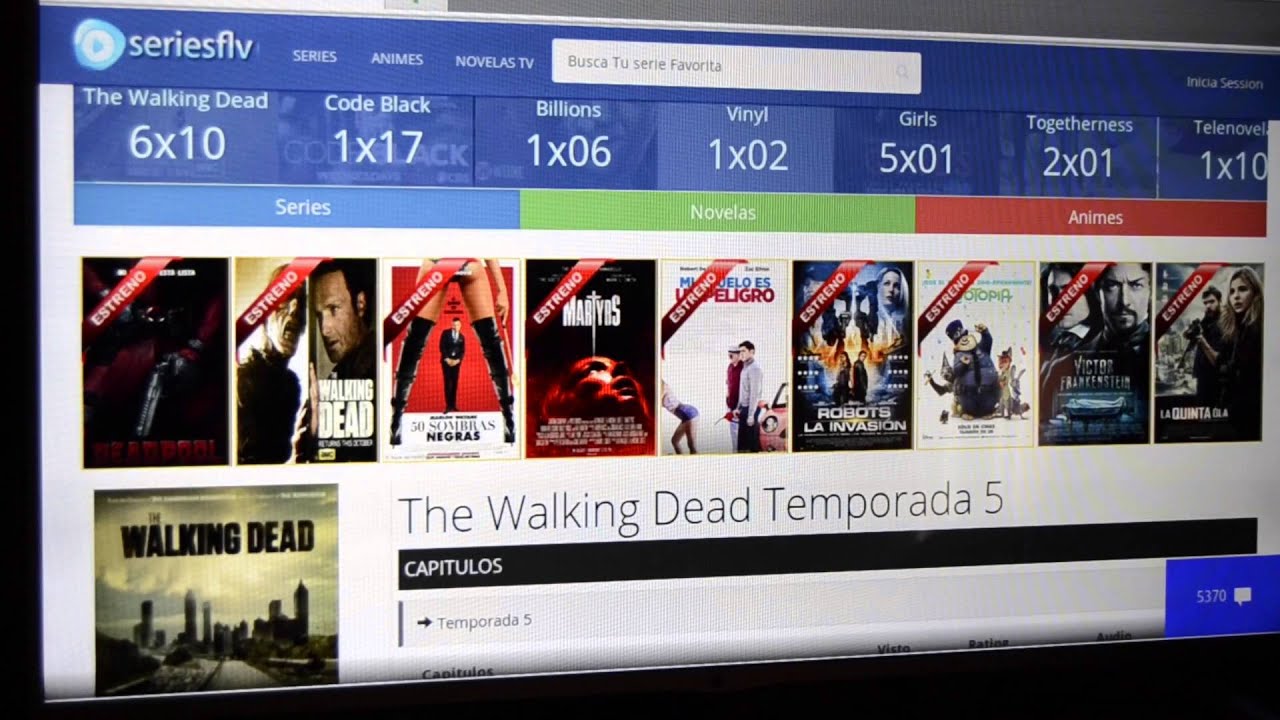Open the NOVELAS TV menu
1280x720 pixels.
(494, 62)
